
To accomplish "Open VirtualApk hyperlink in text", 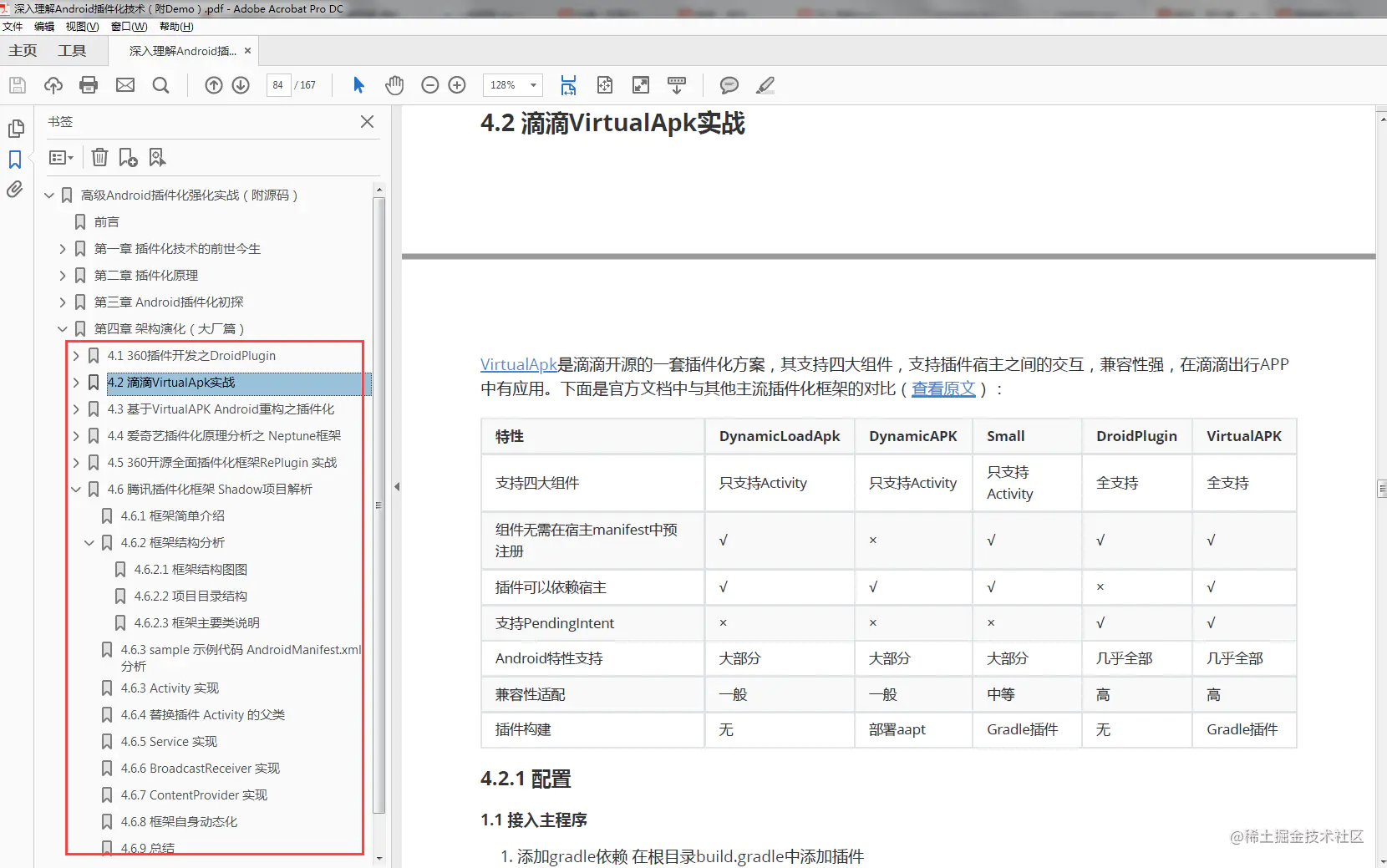I will (x=519, y=364).
